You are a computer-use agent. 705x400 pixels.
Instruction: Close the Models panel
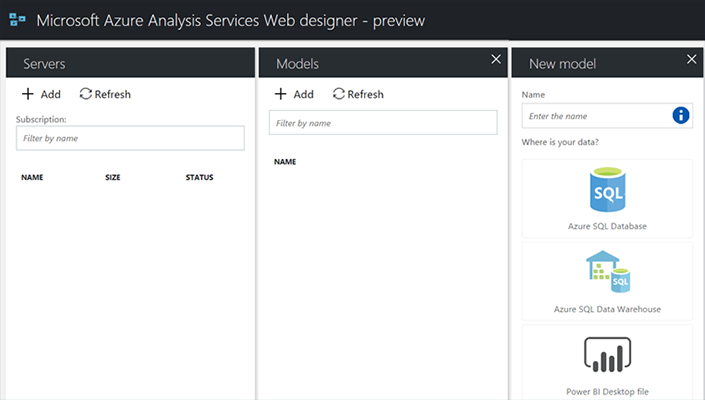[496, 59]
